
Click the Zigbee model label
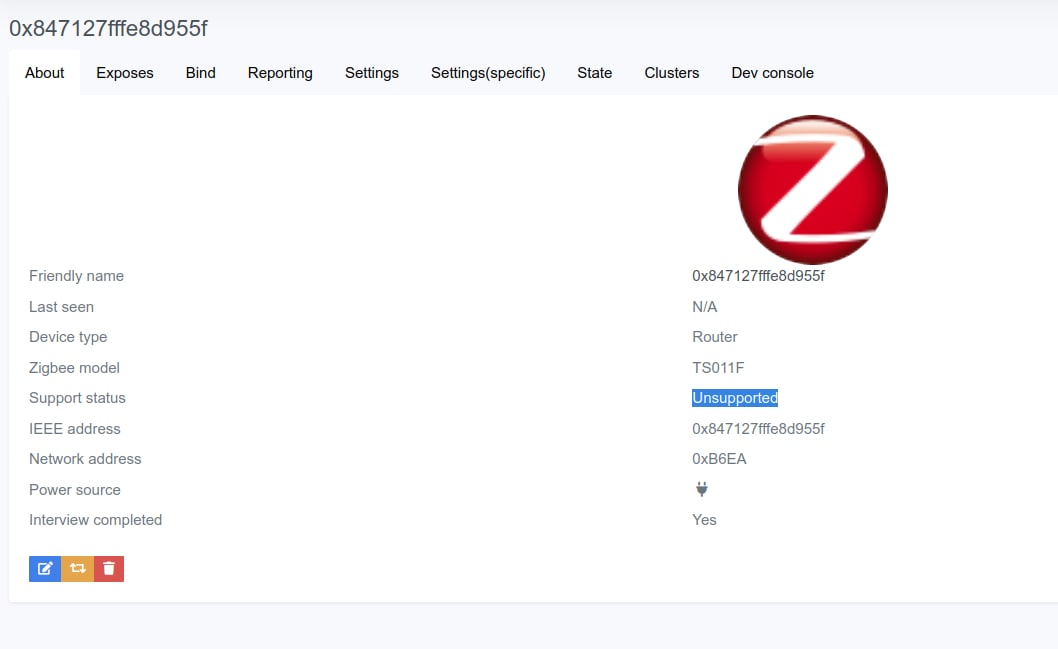[x=74, y=368]
